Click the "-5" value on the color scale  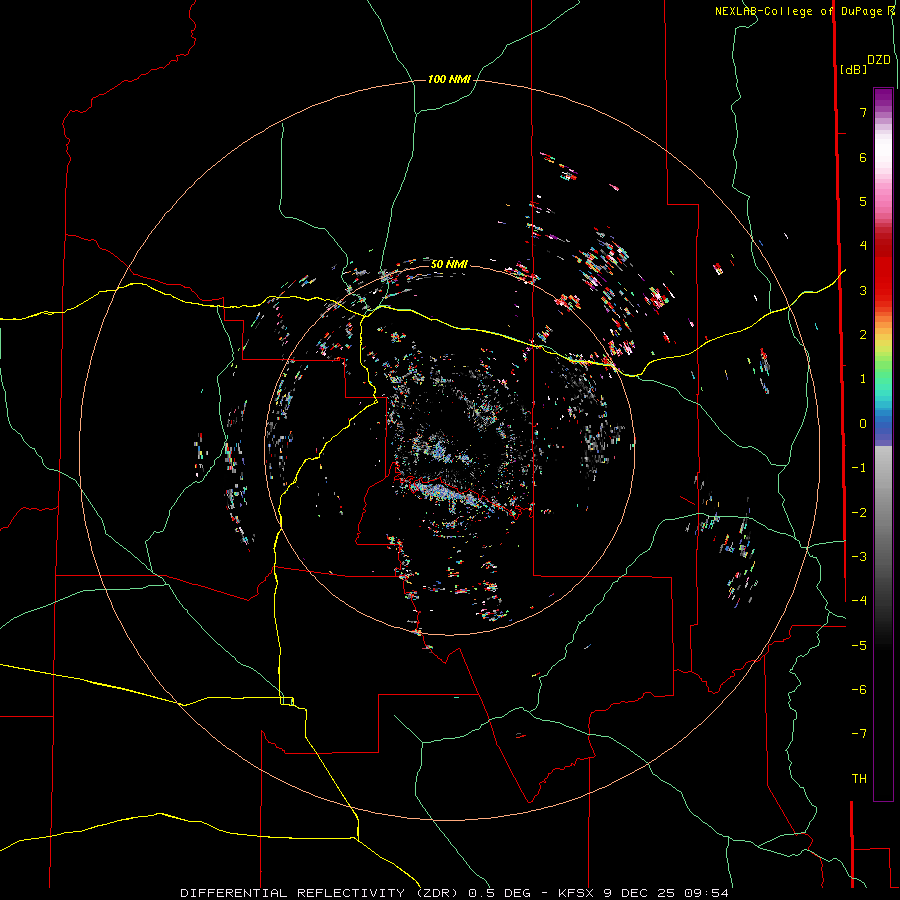pos(859,646)
